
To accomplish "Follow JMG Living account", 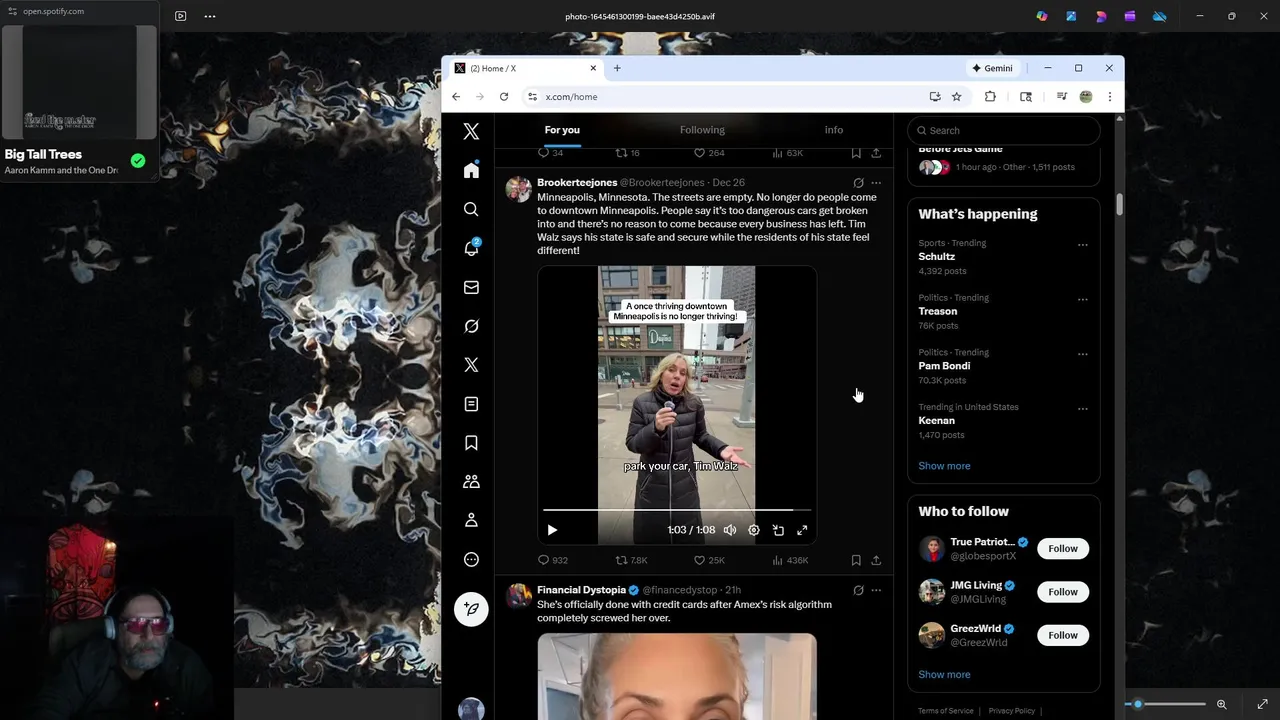I will (1063, 592).
